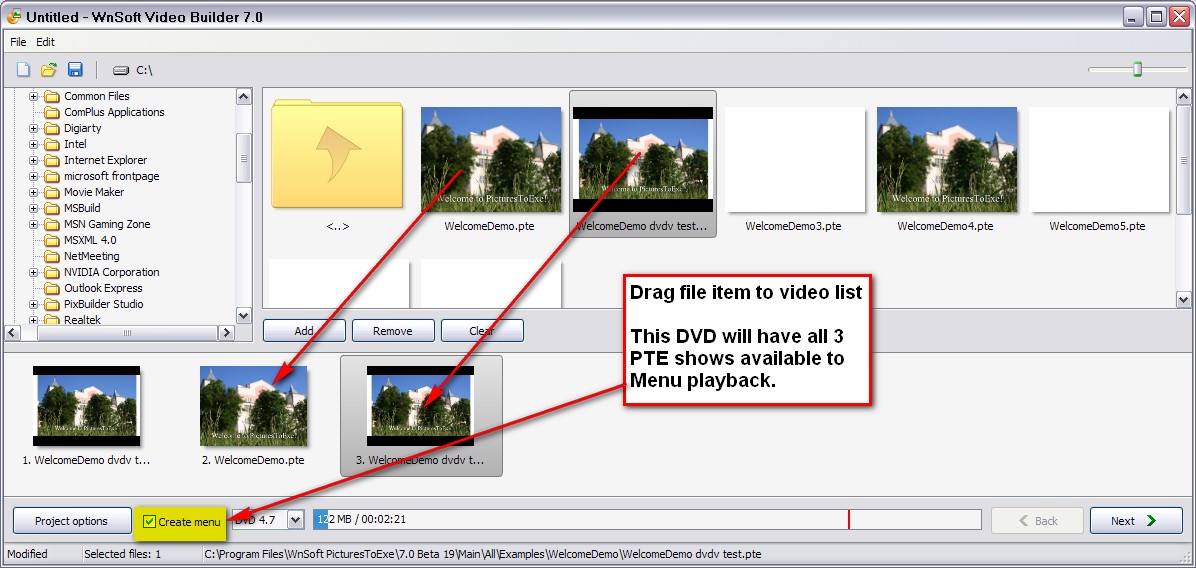Toggle the Create menu checkbox
Screen dimensions: 1196x568
click(150, 522)
